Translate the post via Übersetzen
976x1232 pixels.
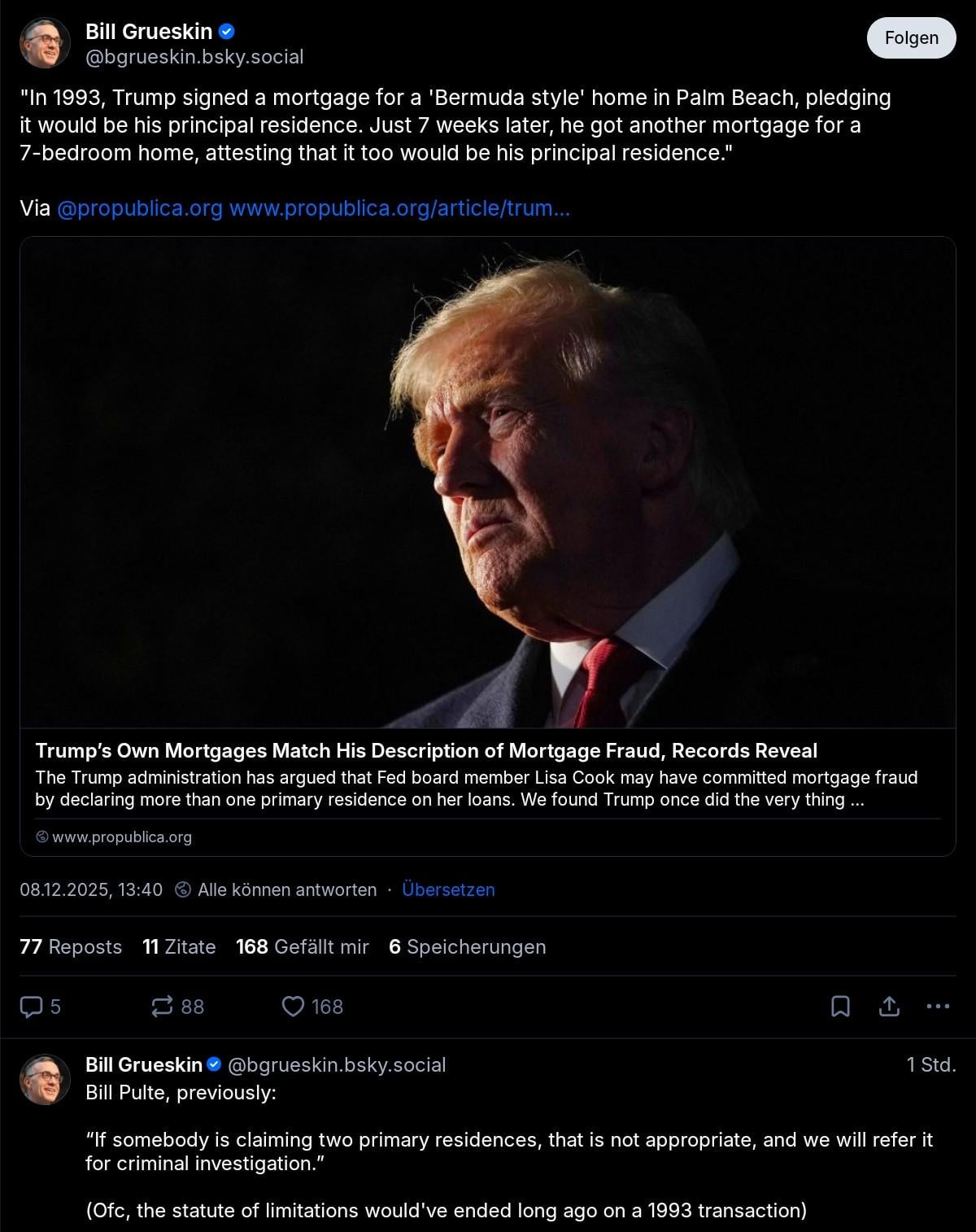tap(448, 889)
